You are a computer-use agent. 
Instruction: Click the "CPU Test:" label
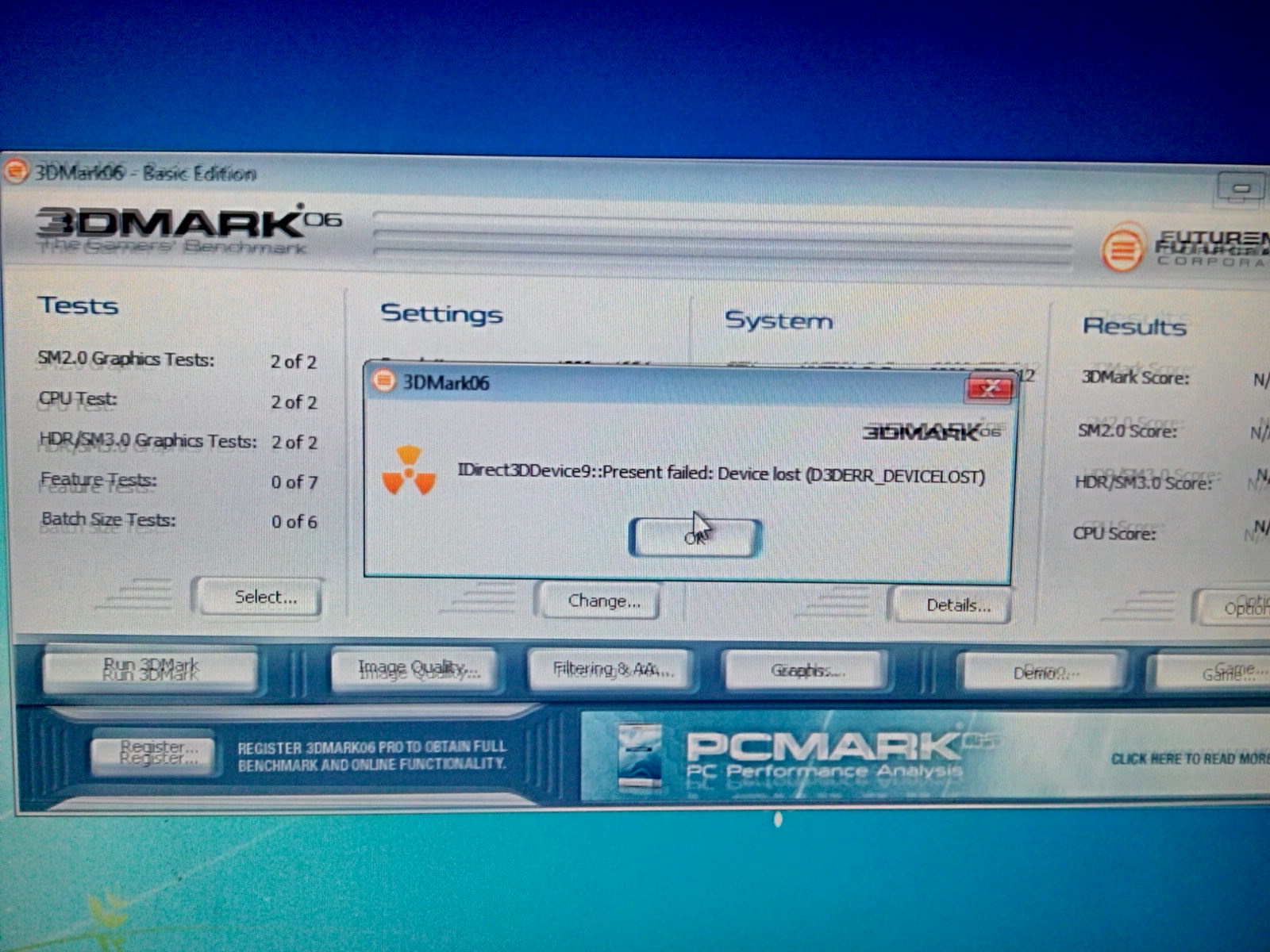[78, 399]
